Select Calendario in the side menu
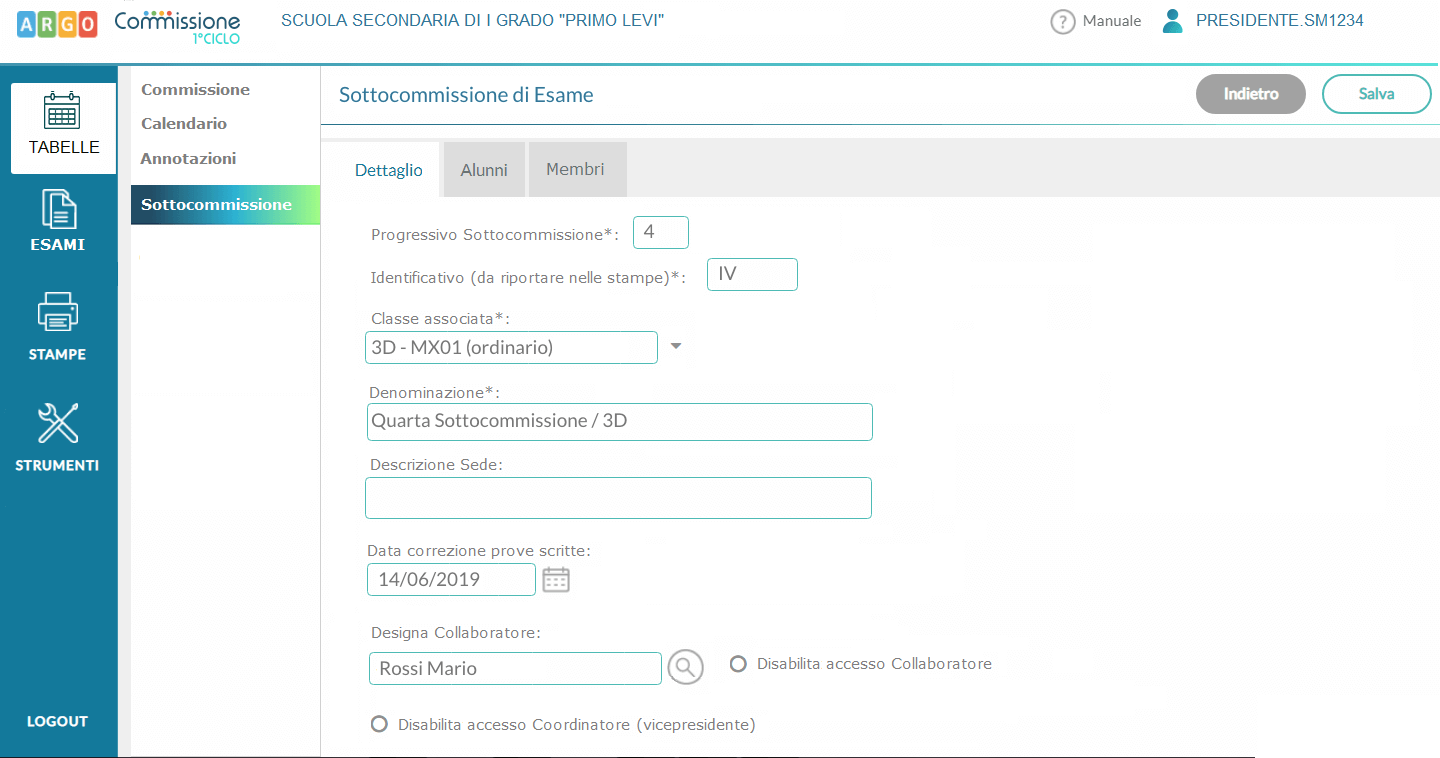 click(184, 124)
